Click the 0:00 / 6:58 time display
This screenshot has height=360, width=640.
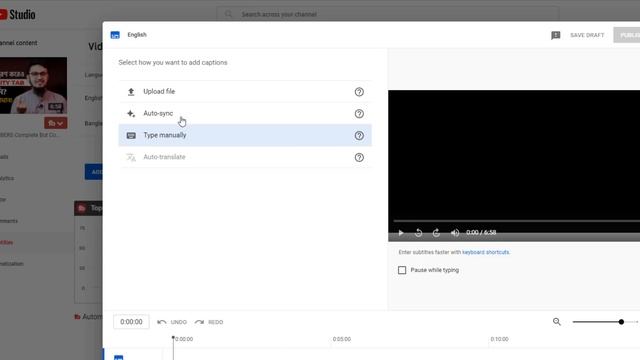pos(481,233)
